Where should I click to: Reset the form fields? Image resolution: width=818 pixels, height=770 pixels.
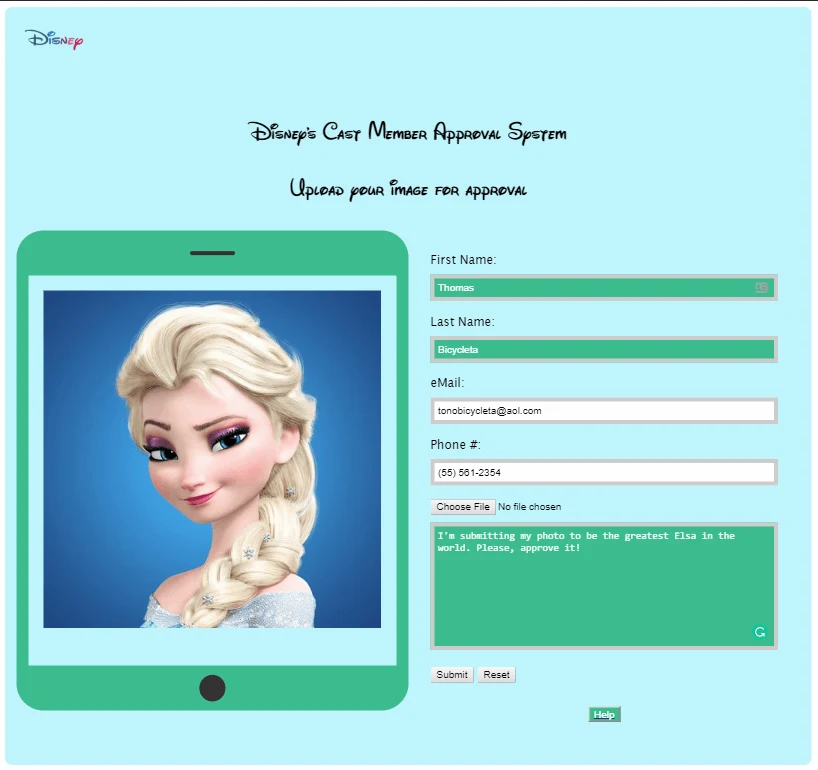point(496,675)
